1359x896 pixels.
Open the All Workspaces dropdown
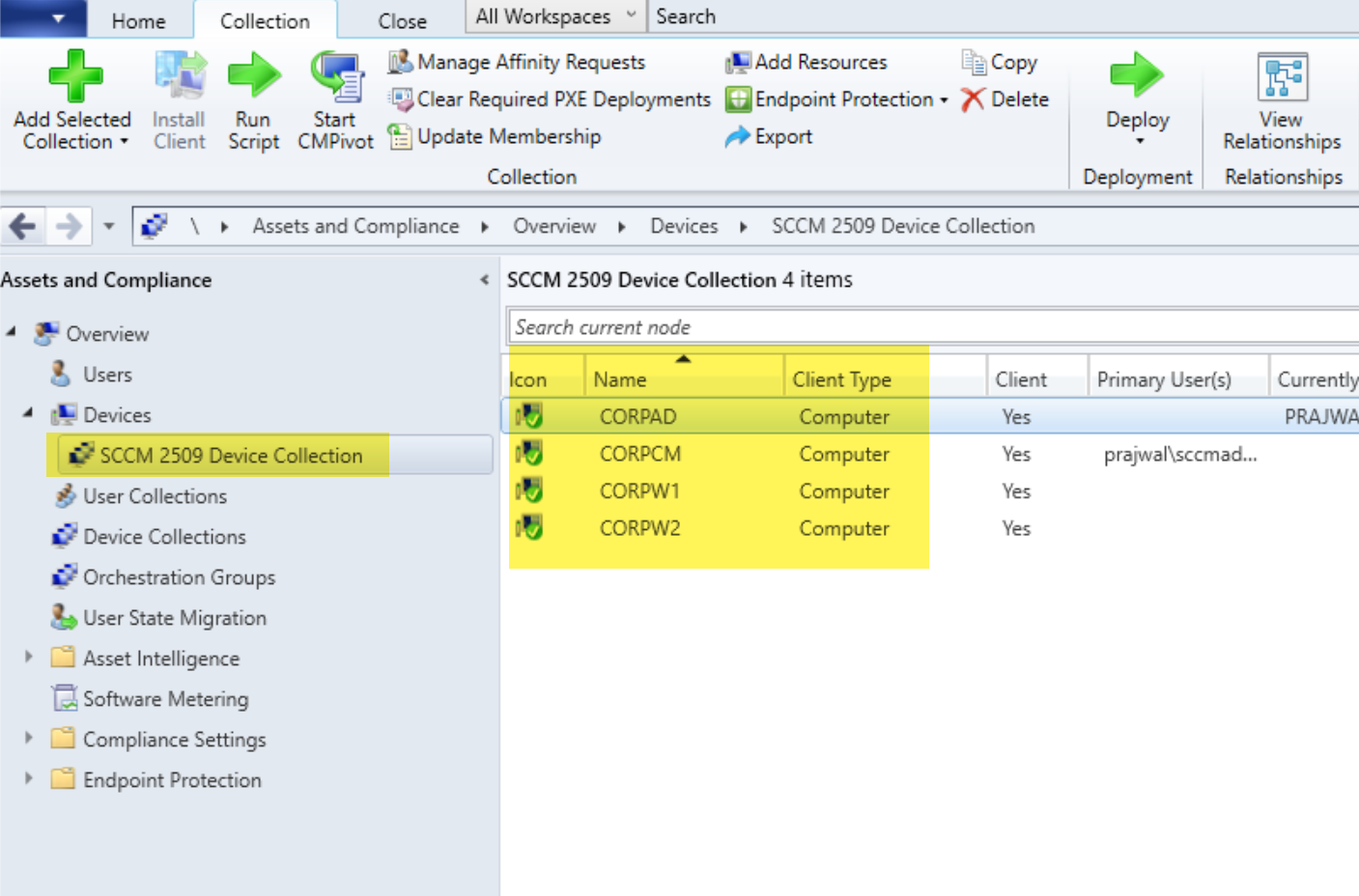pyautogui.click(x=556, y=16)
